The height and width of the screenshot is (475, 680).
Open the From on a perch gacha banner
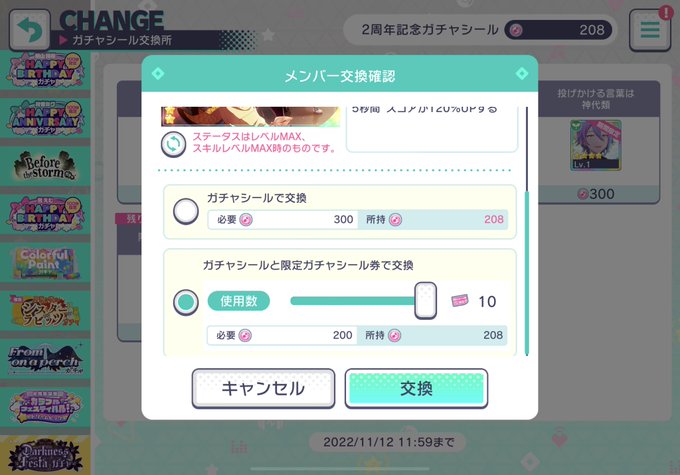[45, 360]
